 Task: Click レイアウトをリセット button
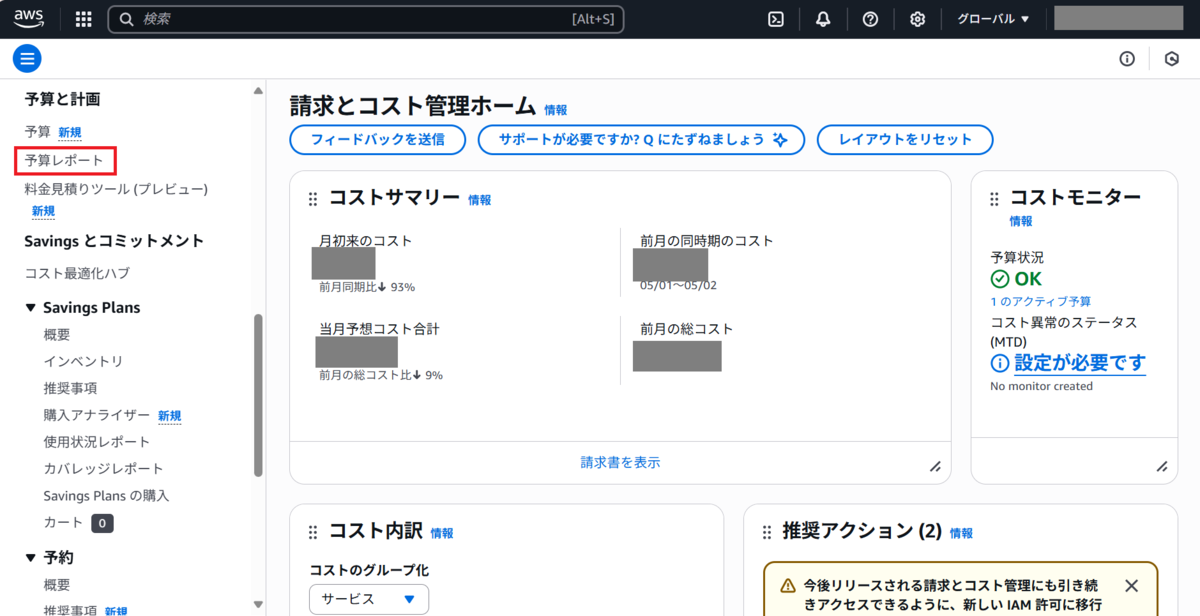pyautogui.click(x=905, y=140)
